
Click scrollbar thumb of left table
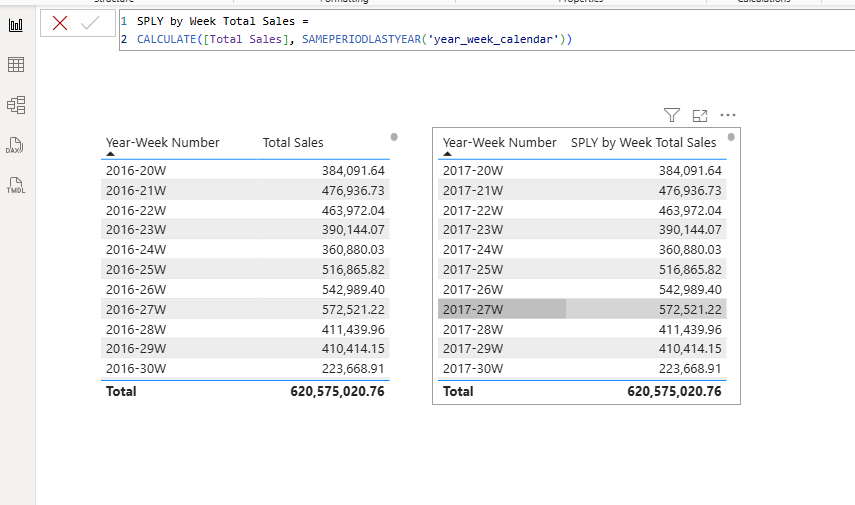pyautogui.click(x=394, y=137)
